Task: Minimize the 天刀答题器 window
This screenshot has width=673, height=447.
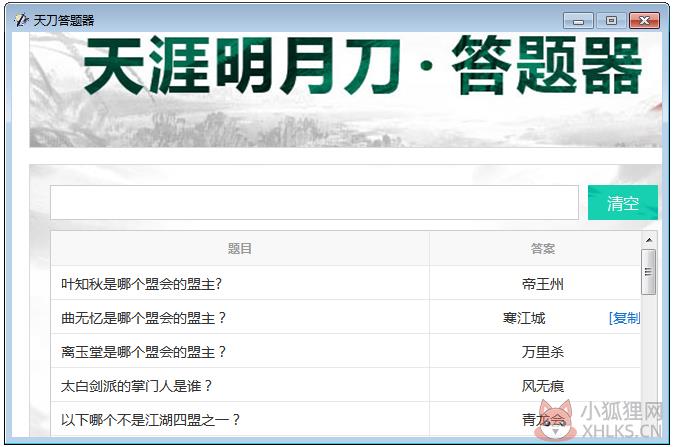Action: tap(578, 21)
